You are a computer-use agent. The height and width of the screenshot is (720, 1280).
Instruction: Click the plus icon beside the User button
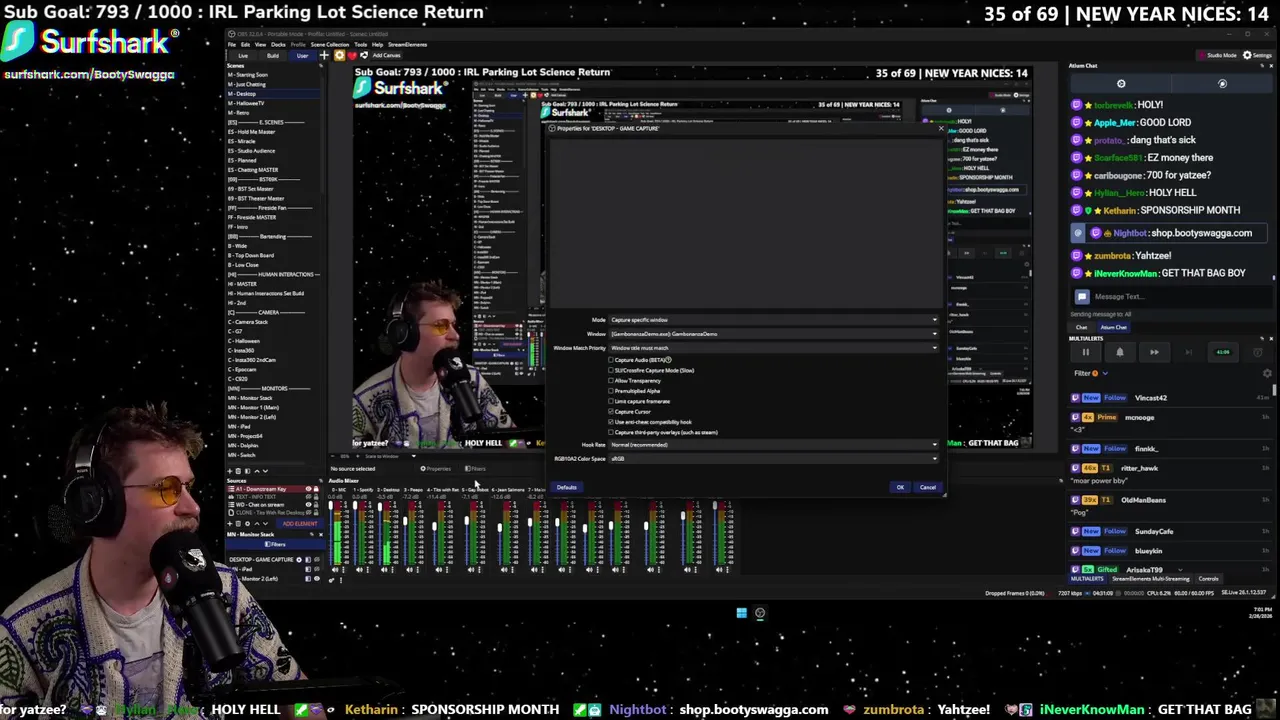324,55
